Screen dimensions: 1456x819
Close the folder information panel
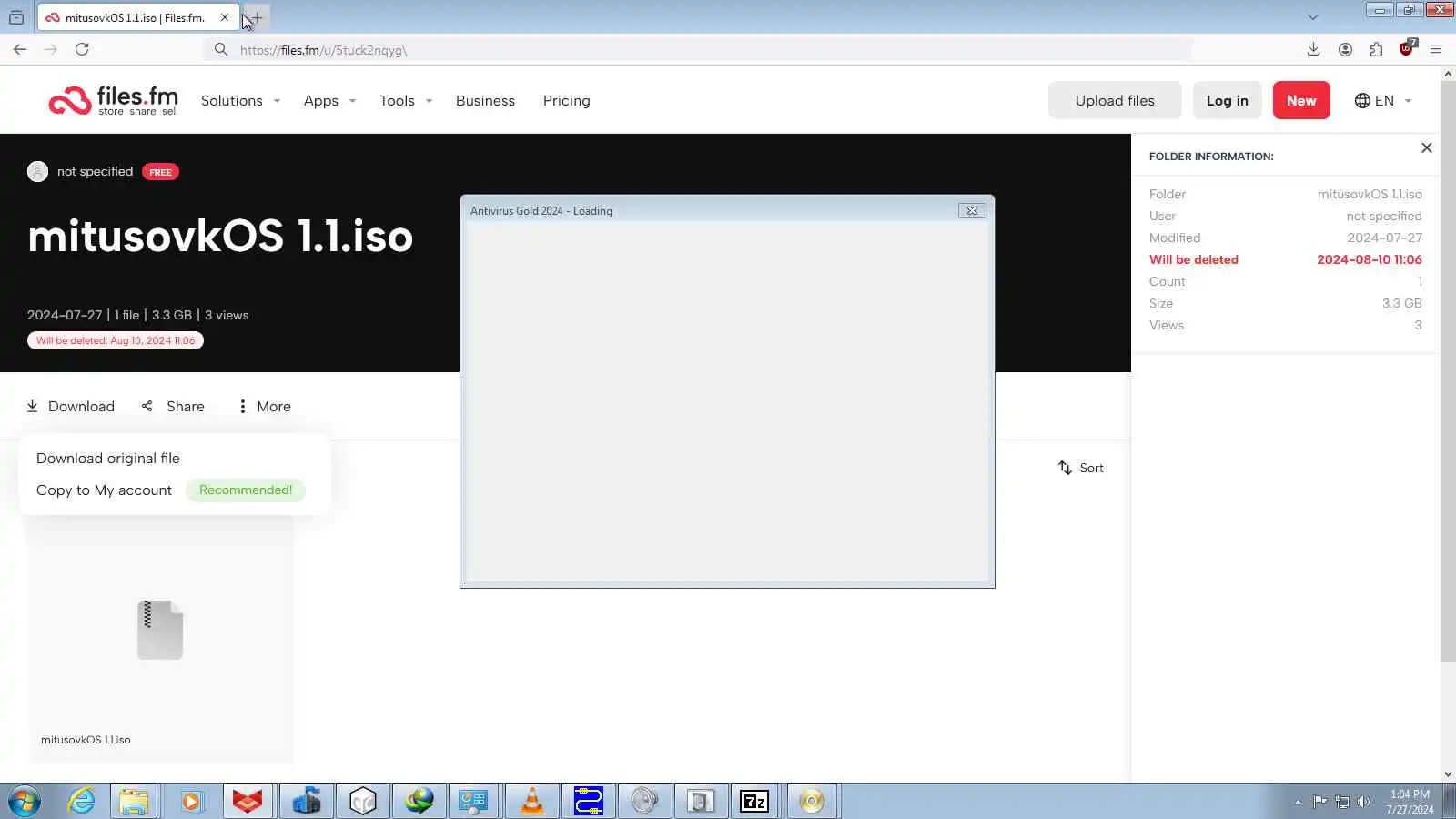(1427, 147)
